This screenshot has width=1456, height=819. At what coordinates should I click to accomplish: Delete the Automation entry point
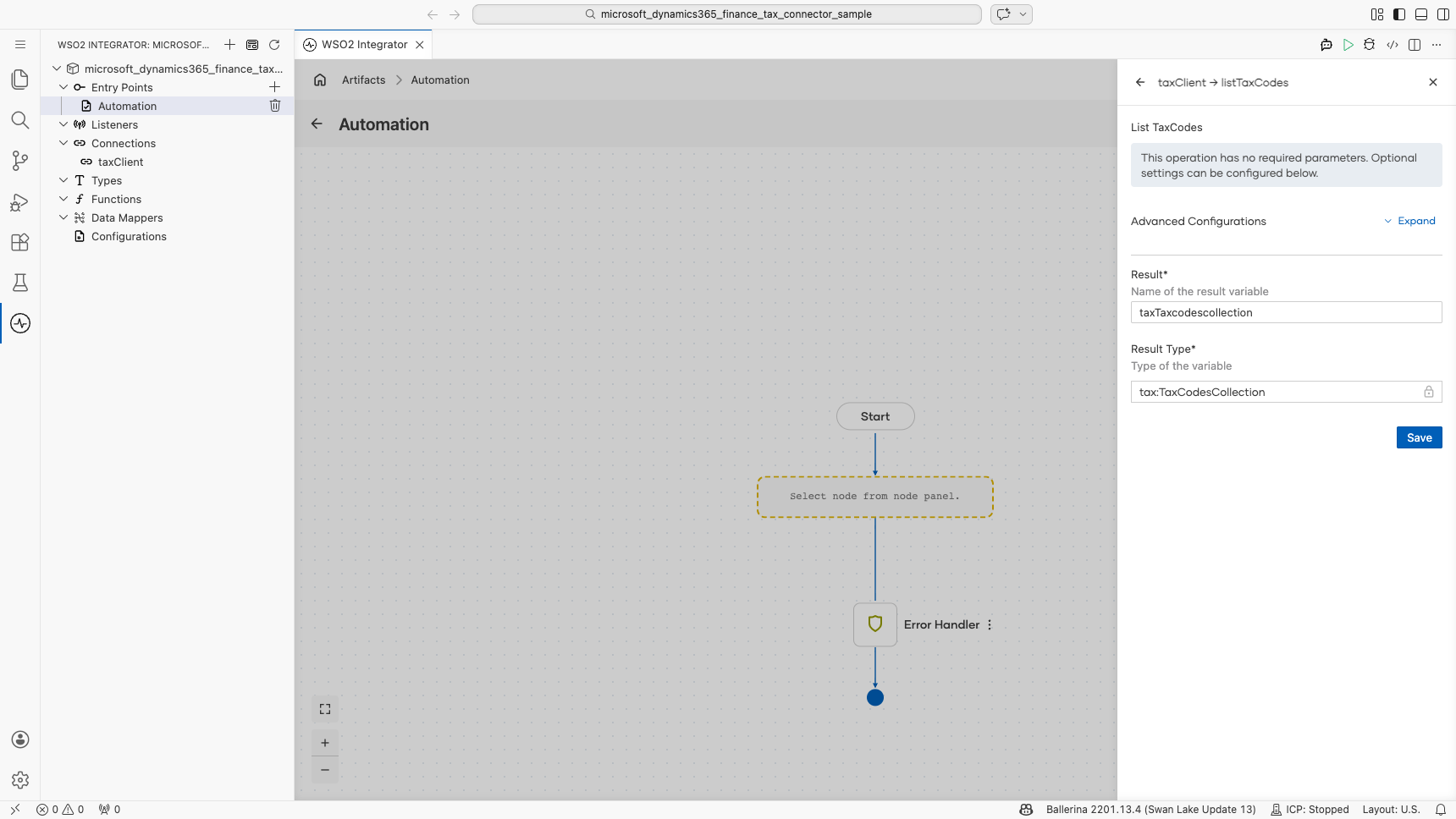click(274, 106)
